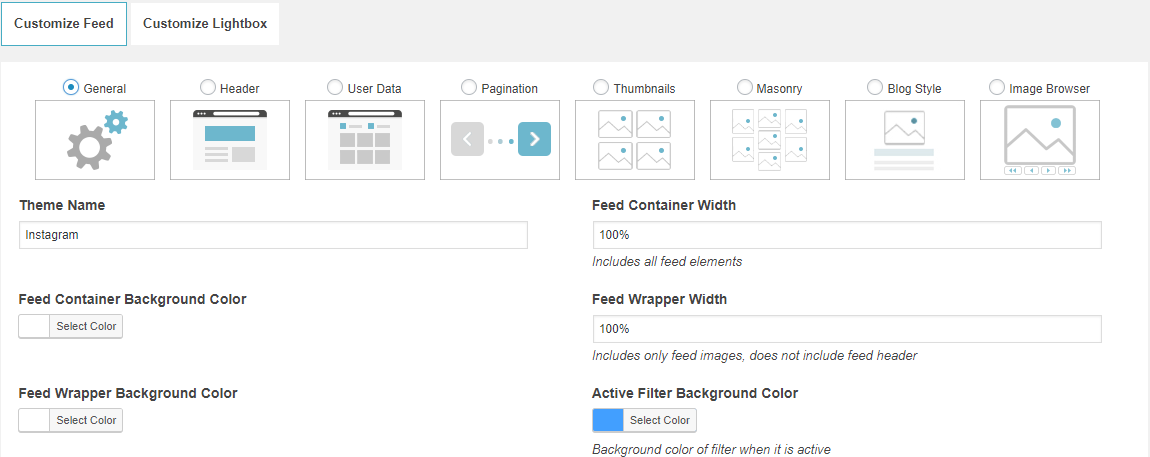
Task: Click the Blog Style preview icon
Action: (x=905, y=140)
